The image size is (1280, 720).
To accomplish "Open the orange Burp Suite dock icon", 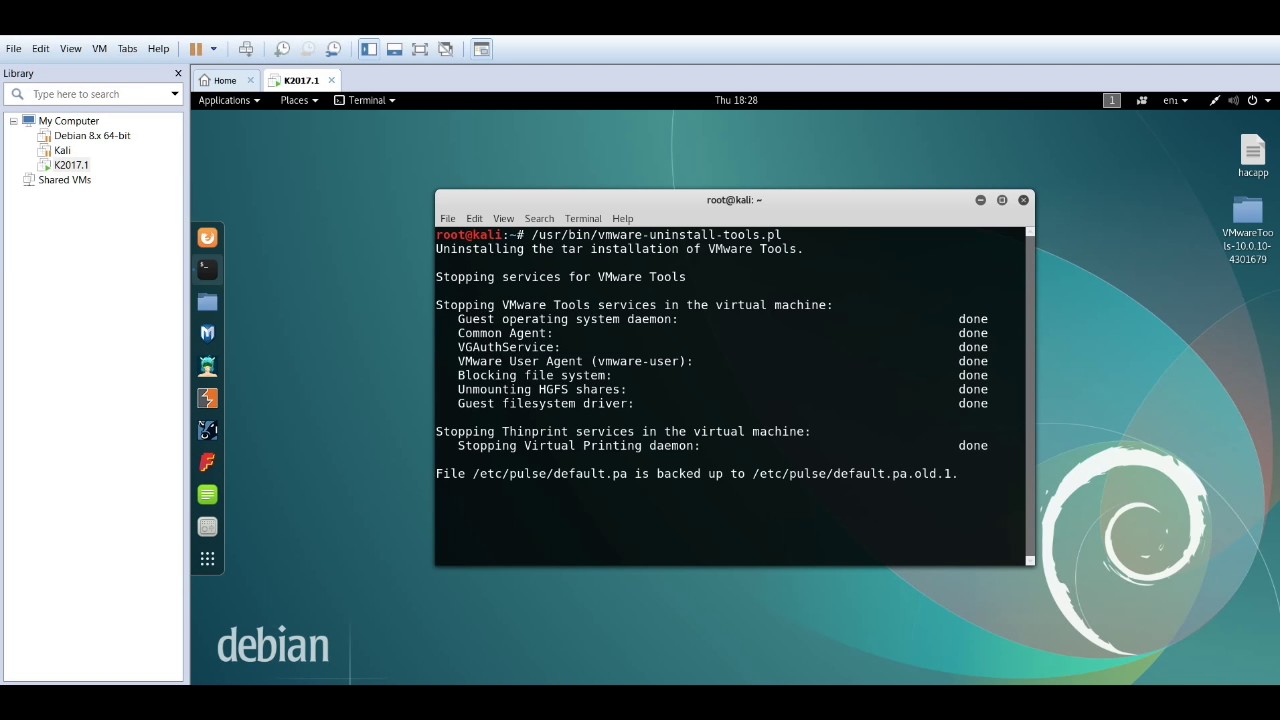I will [207, 238].
